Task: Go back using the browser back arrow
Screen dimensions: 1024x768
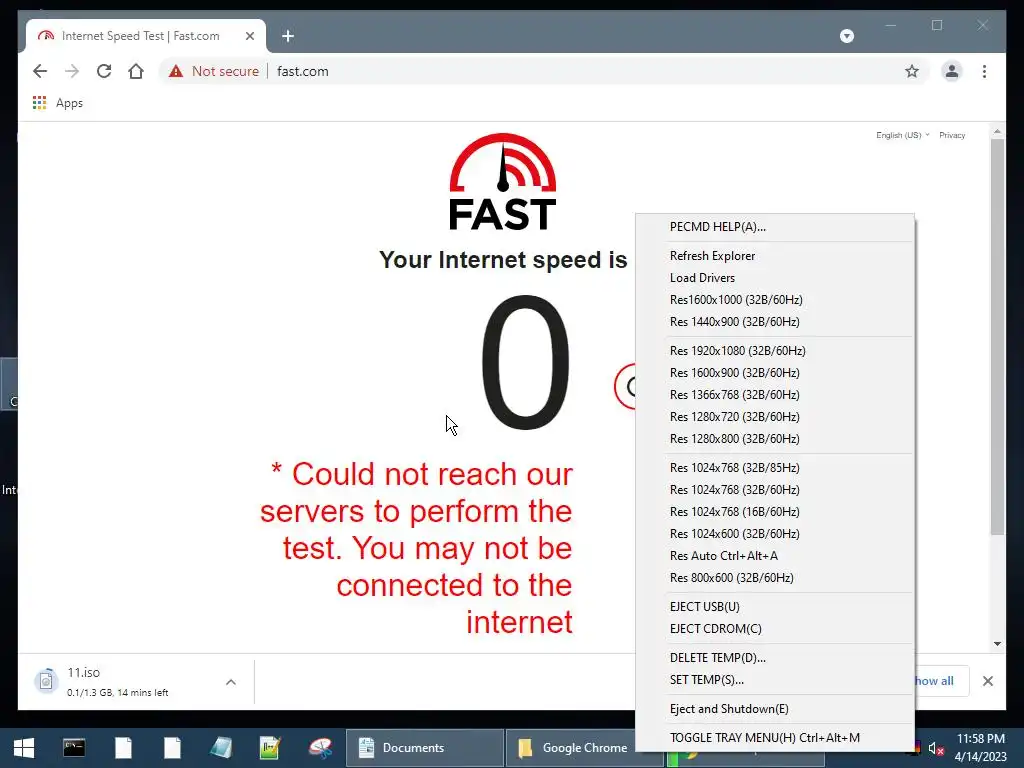Action: (40, 71)
